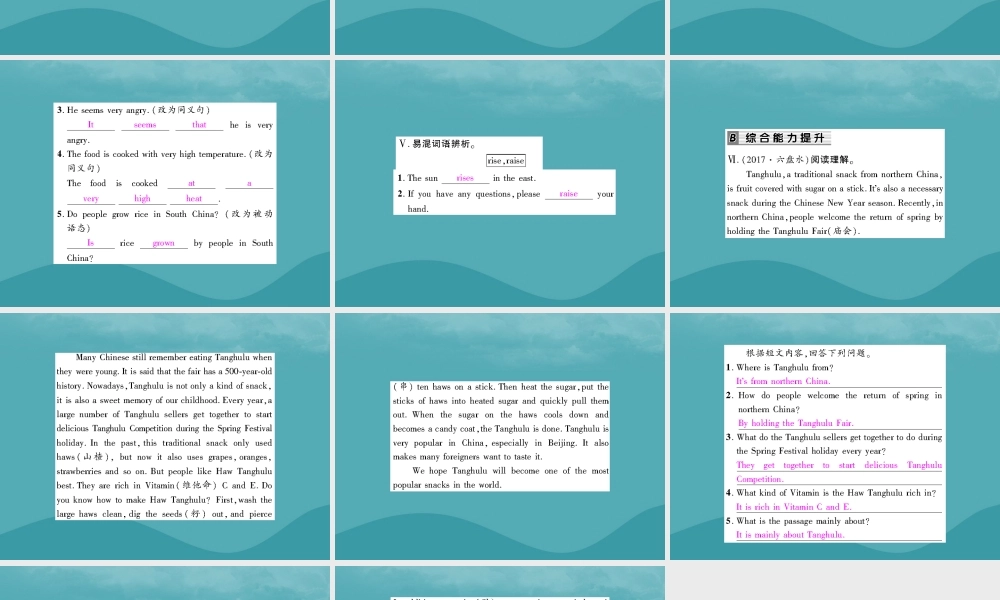
Task: Click the '根据短文内容,回答下列问题' instruction
Action: (x=809, y=353)
